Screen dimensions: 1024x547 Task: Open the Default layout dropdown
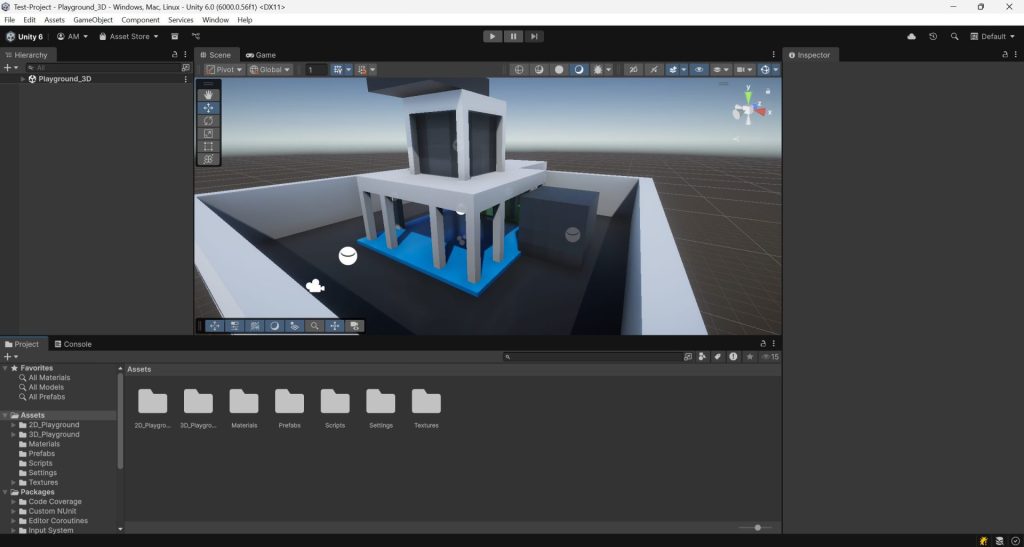coord(993,37)
